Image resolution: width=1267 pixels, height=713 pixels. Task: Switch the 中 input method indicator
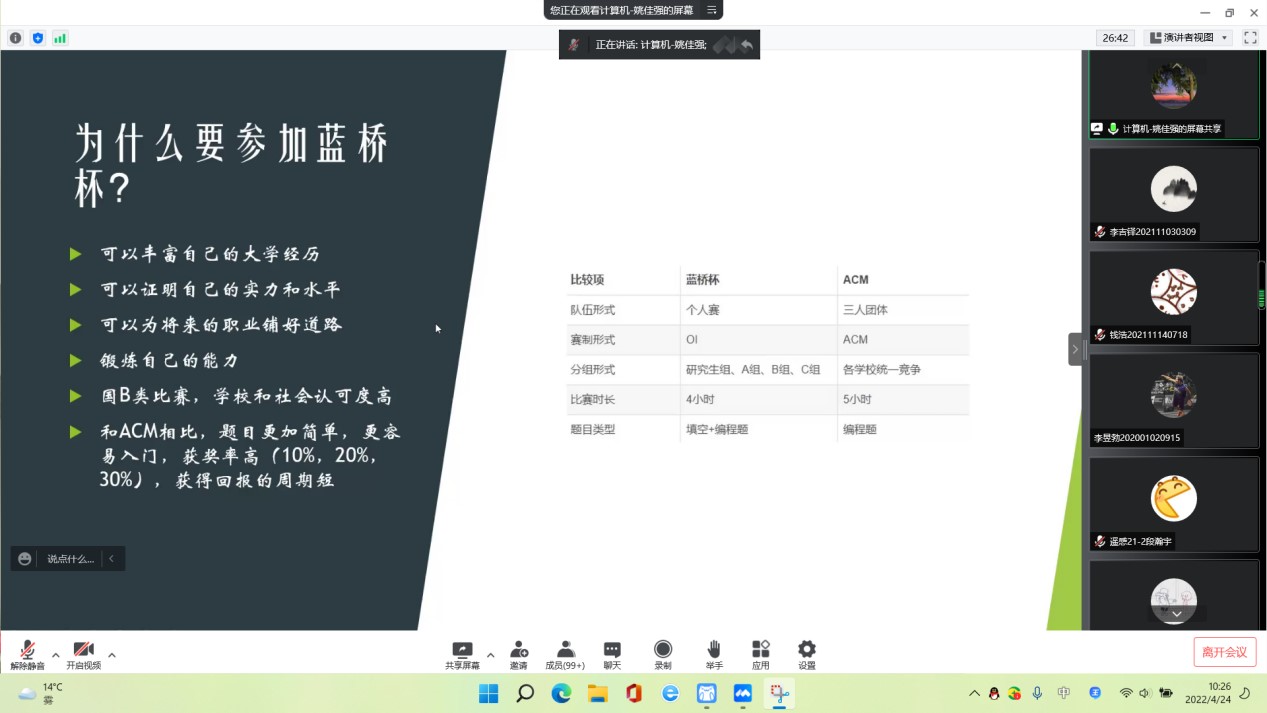pos(1064,693)
